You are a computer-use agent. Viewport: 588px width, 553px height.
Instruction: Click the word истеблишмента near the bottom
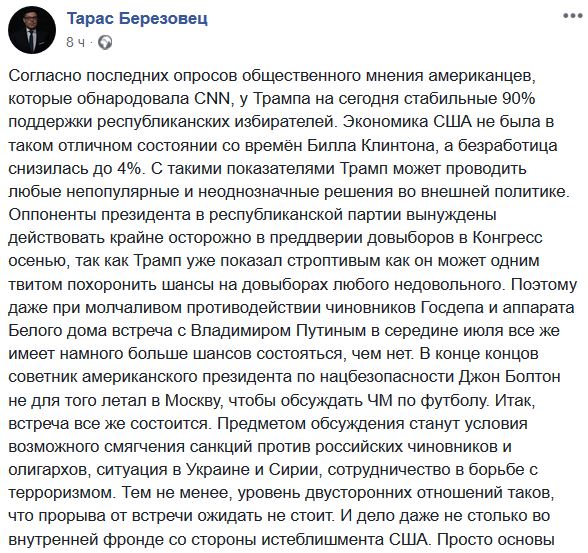pyautogui.click(x=322, y=539)
